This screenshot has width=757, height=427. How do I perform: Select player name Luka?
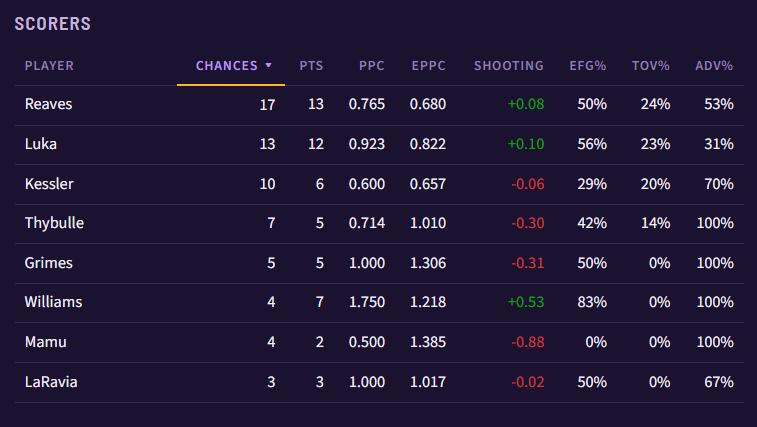pyautogui.click(x=41, y=144)
